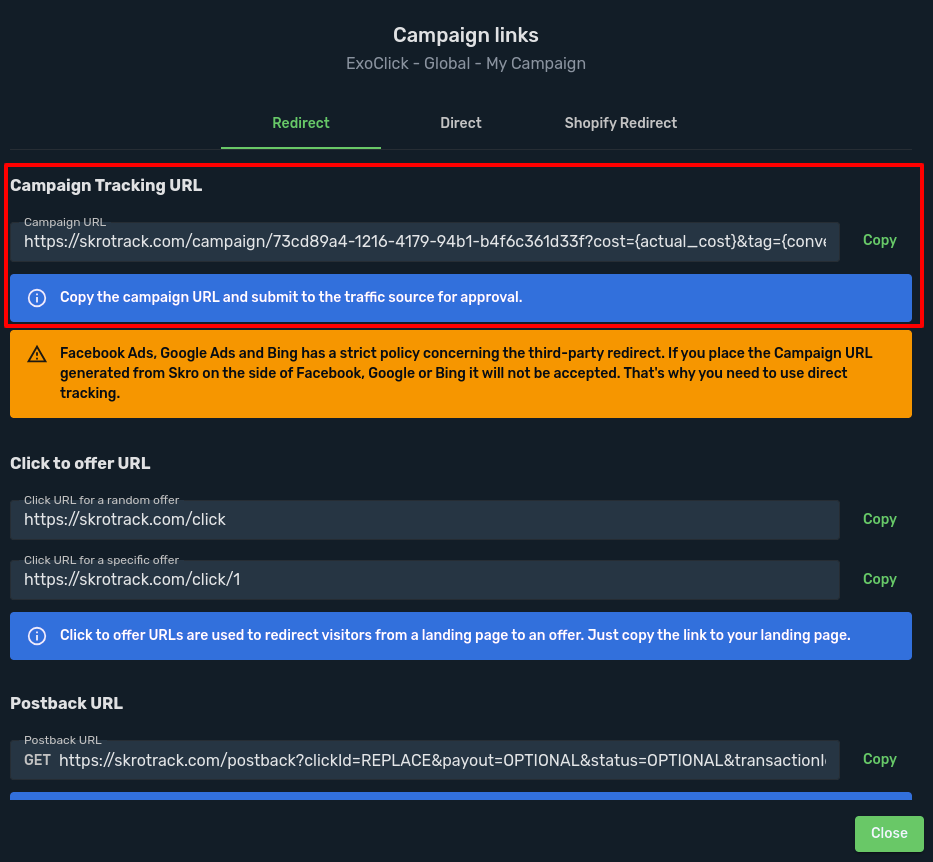Screen dimensions: 933x862
Task: Click the 'ExoClick - Global - My Campaign' subtitle
Action: click(x=465, y=63)
